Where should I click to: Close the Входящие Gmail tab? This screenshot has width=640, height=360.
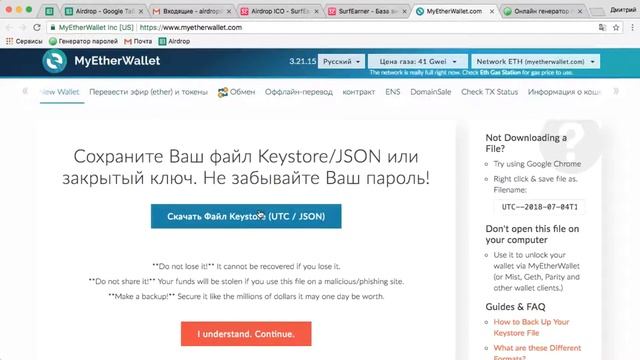click(x=229, y=11)
